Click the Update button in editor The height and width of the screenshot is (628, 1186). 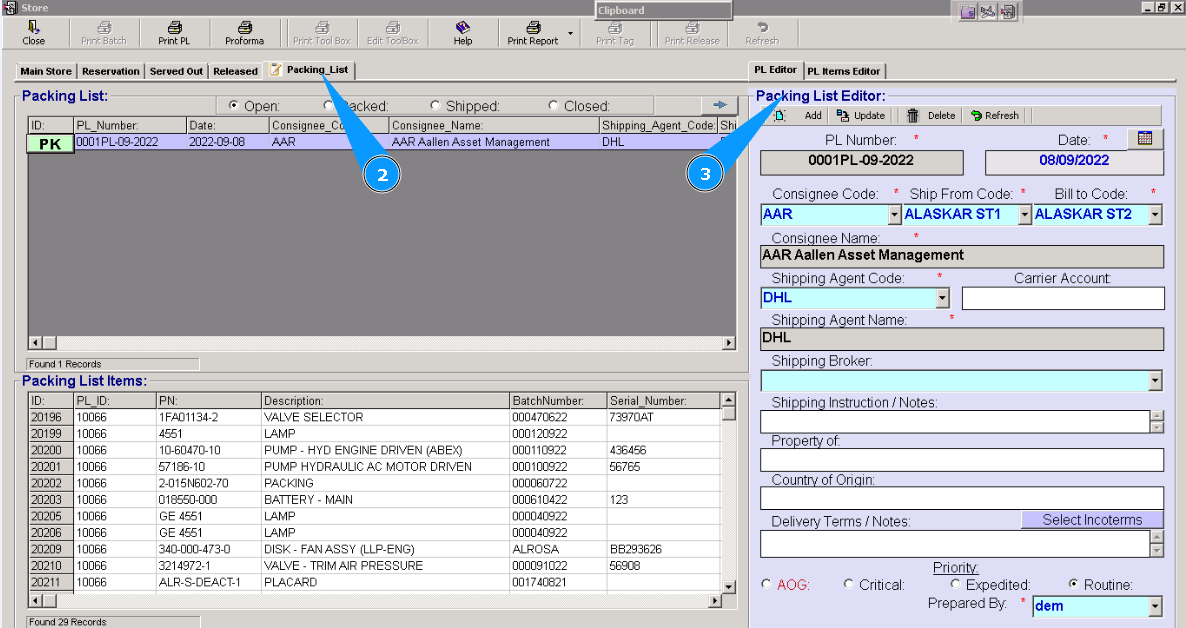coord(860,115)
